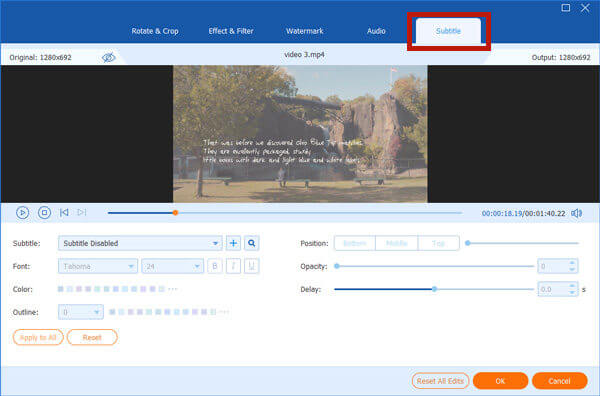
Task: Search subtitles online with magnifier icon
Action: (251, 243)
